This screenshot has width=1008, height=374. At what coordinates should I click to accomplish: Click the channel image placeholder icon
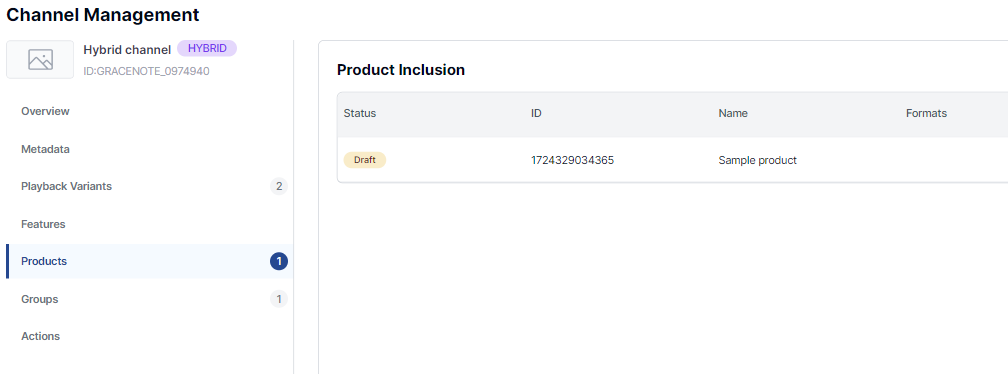pos(40,60)
